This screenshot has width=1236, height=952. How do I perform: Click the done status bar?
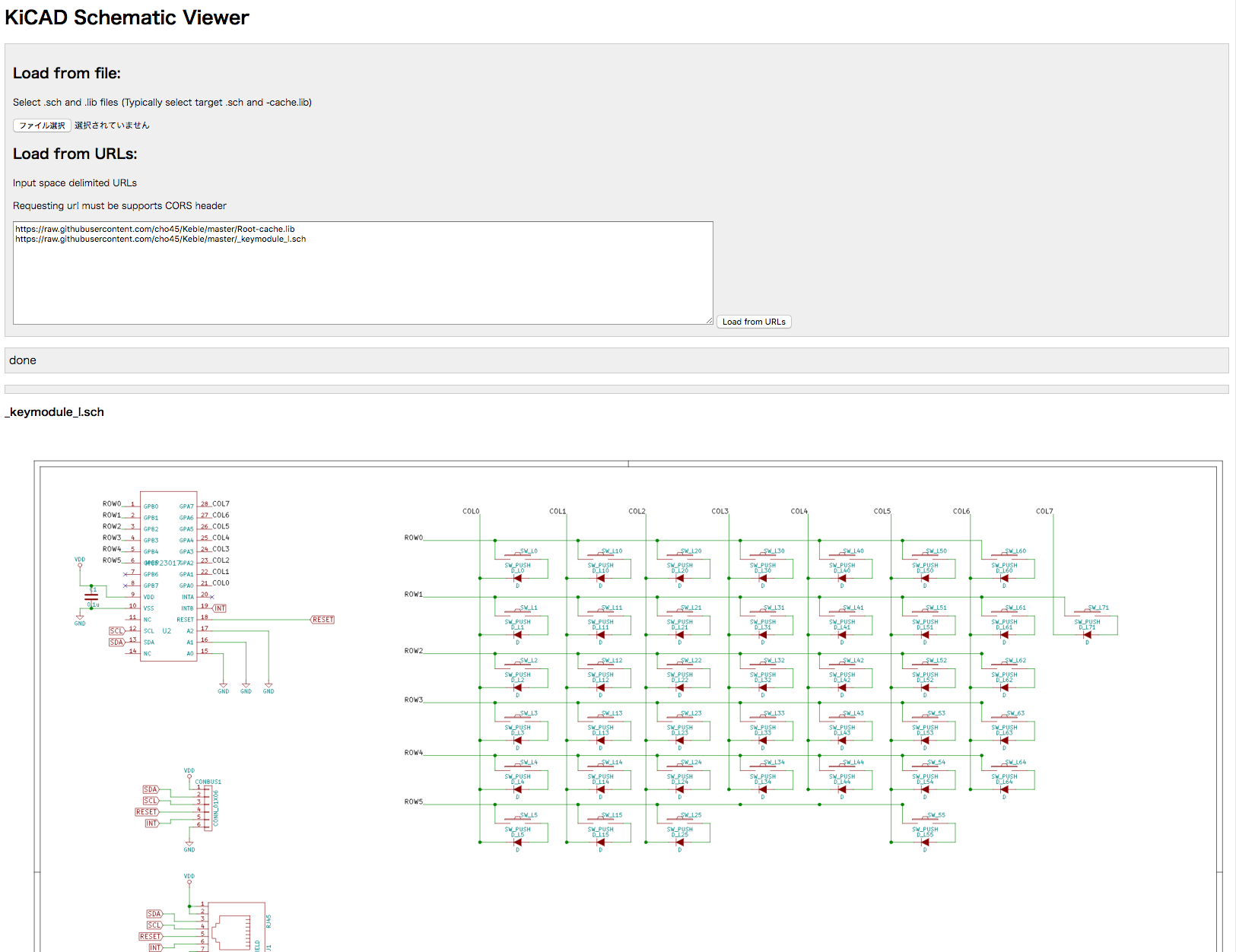(616, 360)
